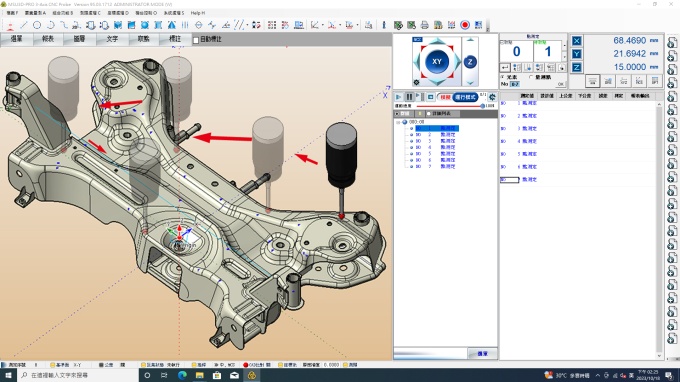The width and height of the screenshot is (680, 382).
Task: Click the button at bottom of program panel
Action: coord(482,354)
